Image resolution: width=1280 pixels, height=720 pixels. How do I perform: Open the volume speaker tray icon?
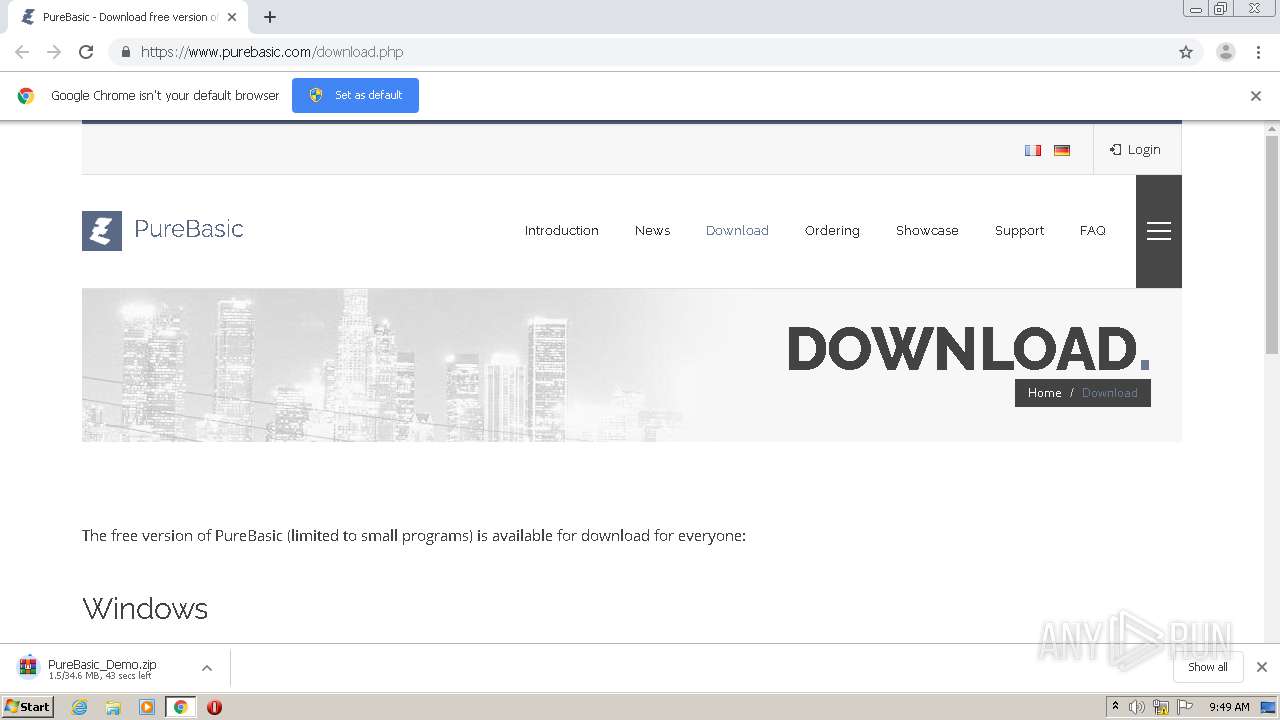click(1137, 707)
